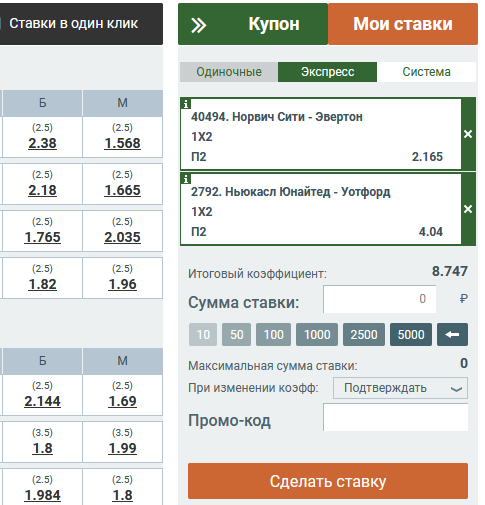Expand При изменении коэфф Подтверждать dropdown
This screenshot has height=505, width=485.
point(400,388)
